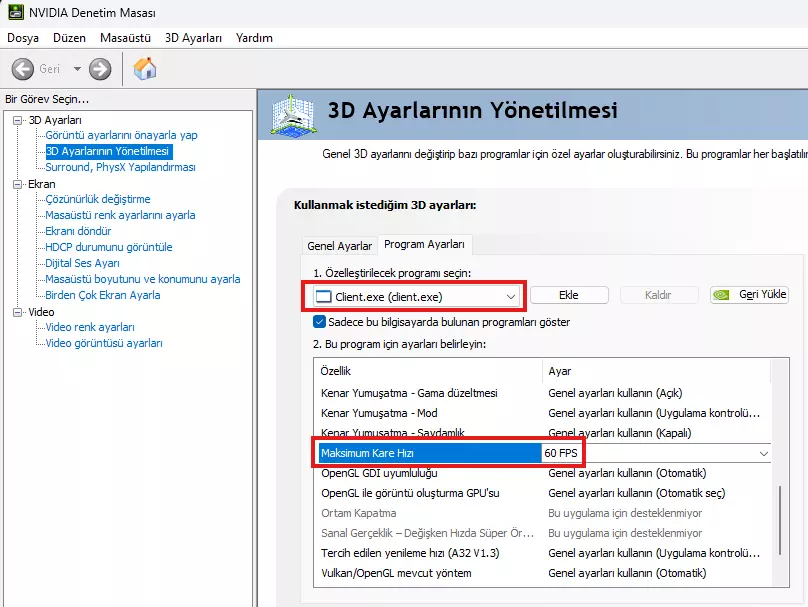Click the Back arrow icon

(23, 69)
